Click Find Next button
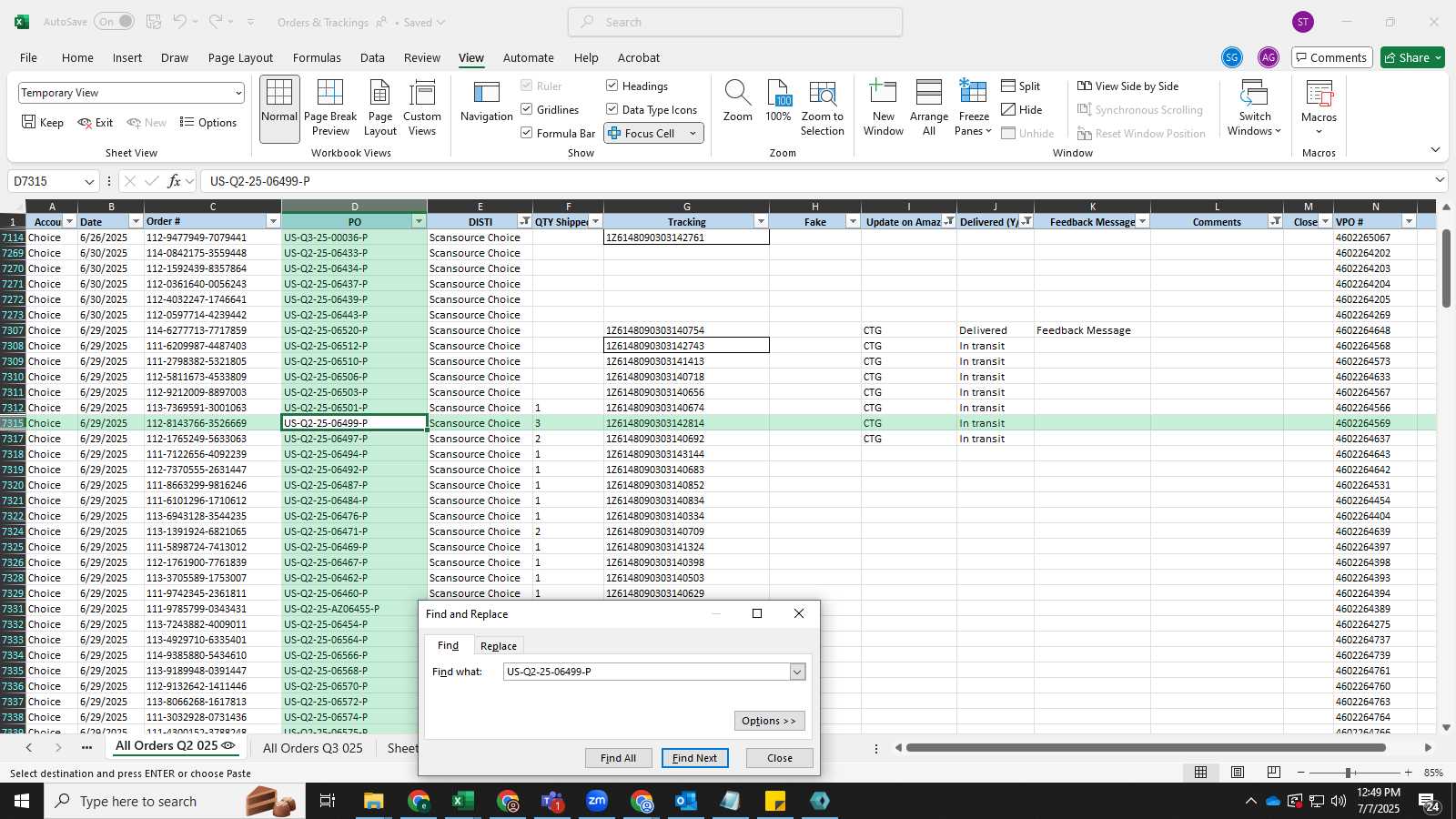Viewport: 1456px width, 819px height. pyautogui.click(x=694, y=758)
